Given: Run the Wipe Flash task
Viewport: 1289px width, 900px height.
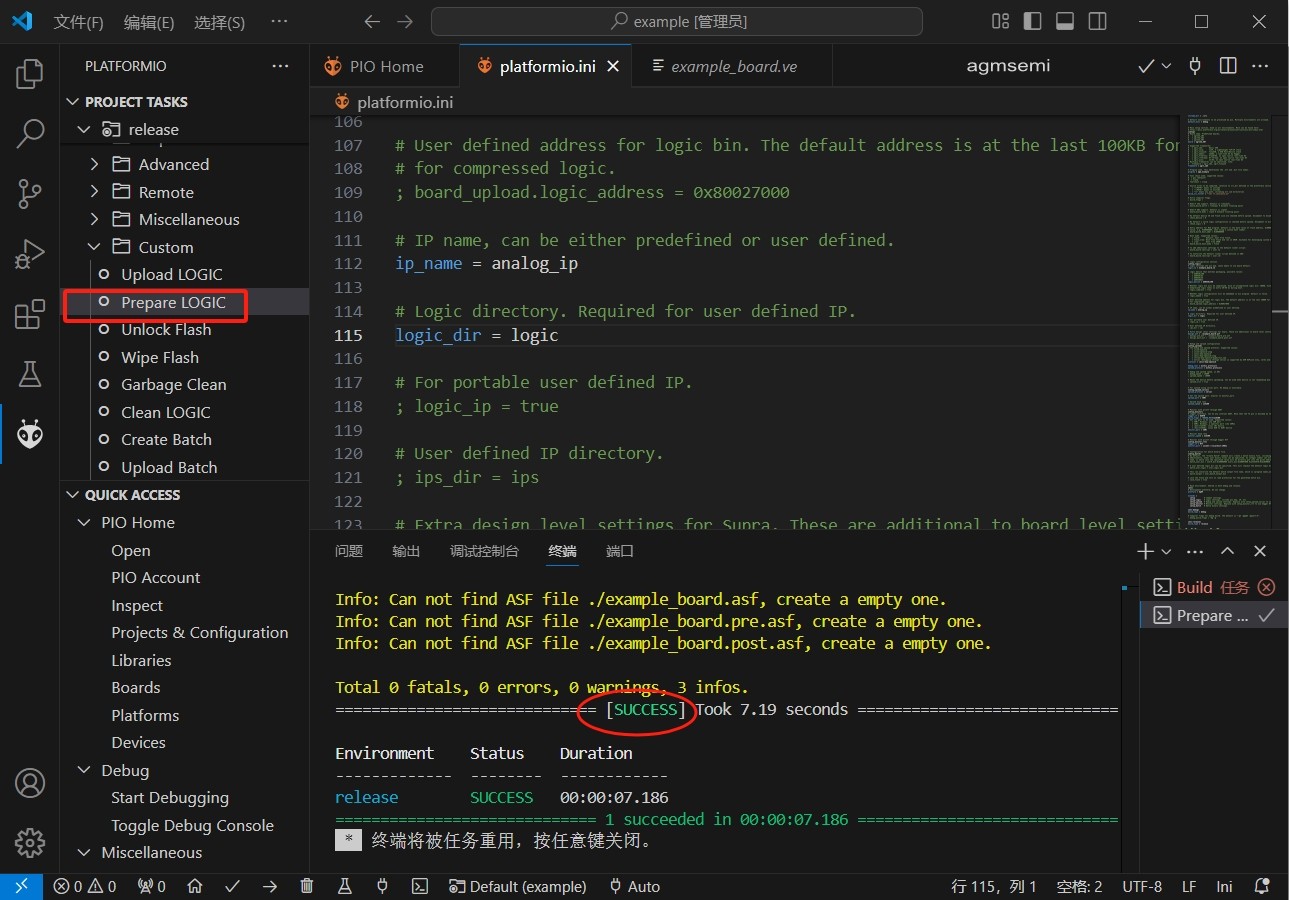Looking at the screenshot, I should coord(160,357).
